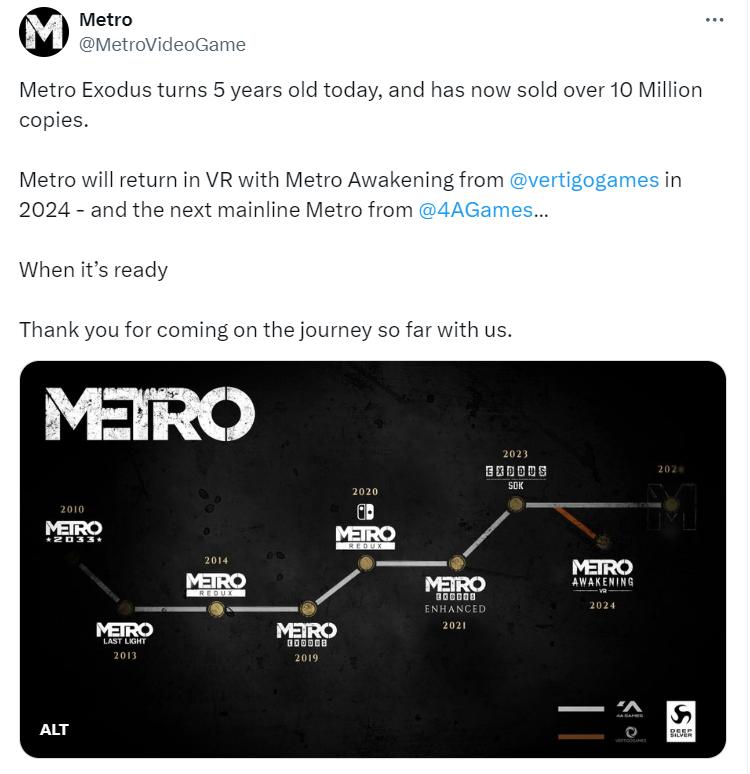Click the Metro account display name

[105, 20]
